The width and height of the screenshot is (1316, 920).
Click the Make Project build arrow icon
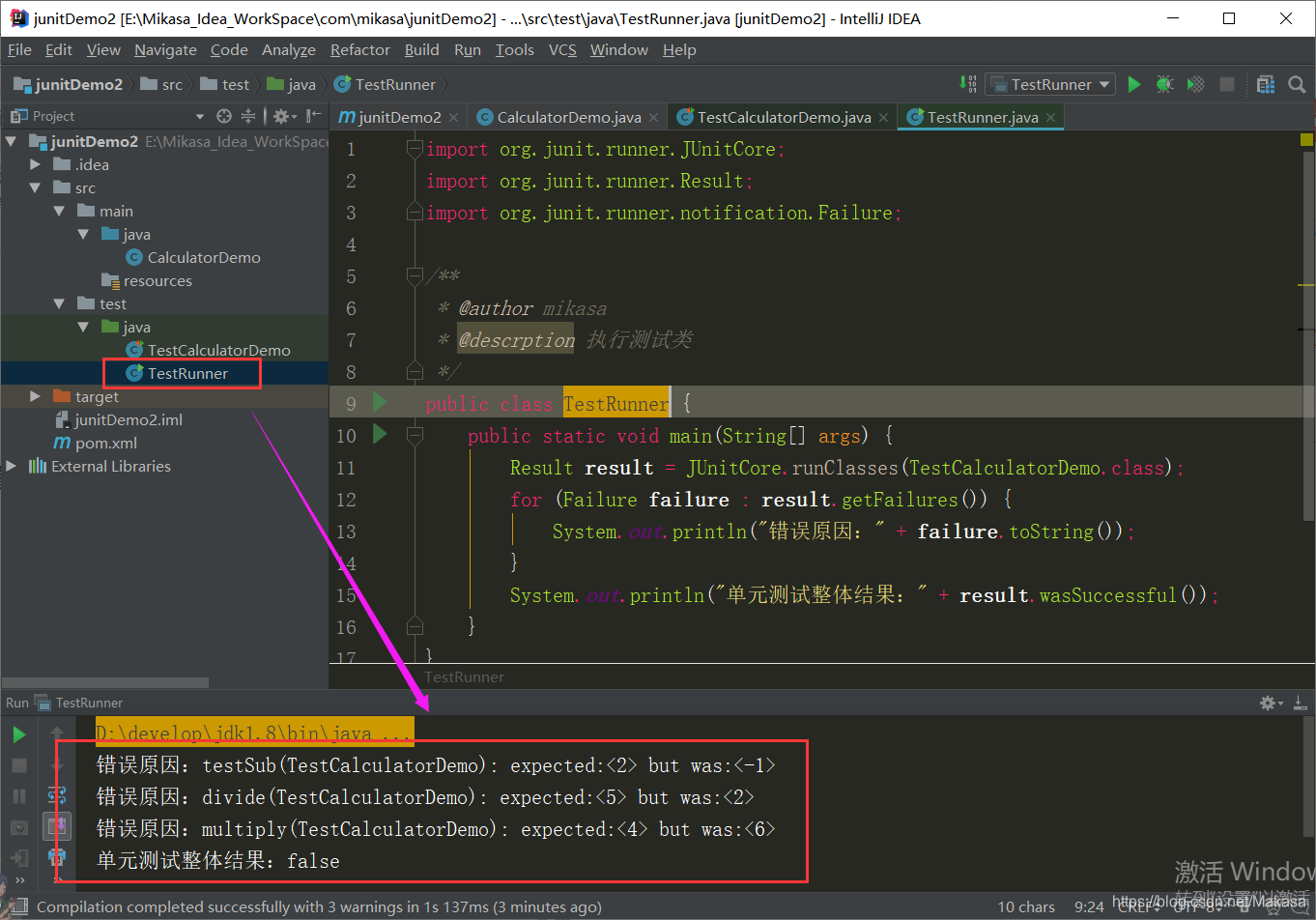click(x=967, y=84)
